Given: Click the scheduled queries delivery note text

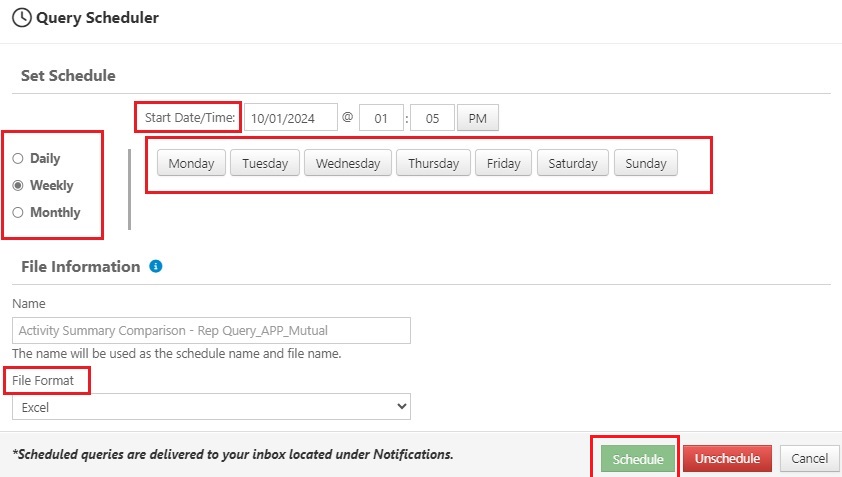Looking at the screenshot, I should (233, 454).
